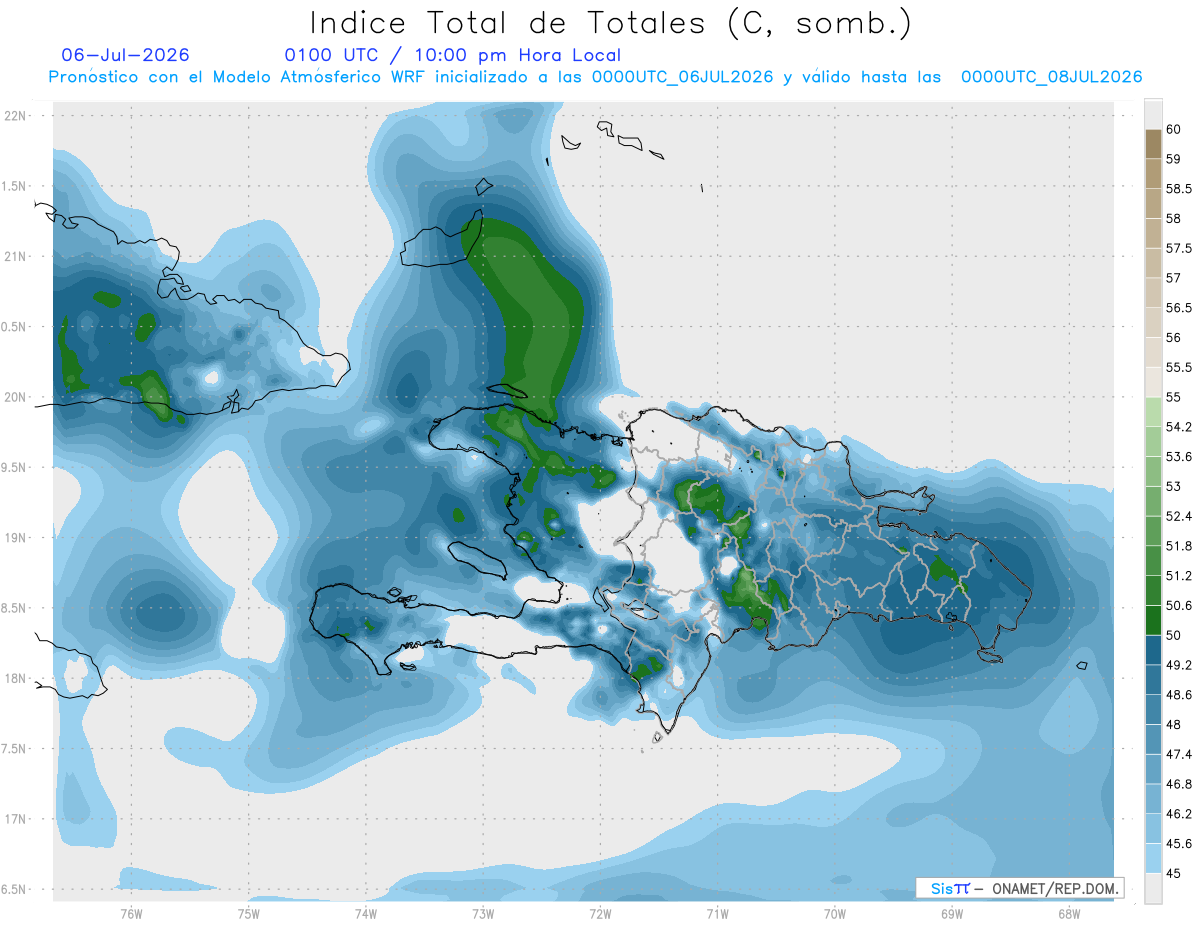
Task: Click the colorbar value label 54.2
Action: [1179, 427]
